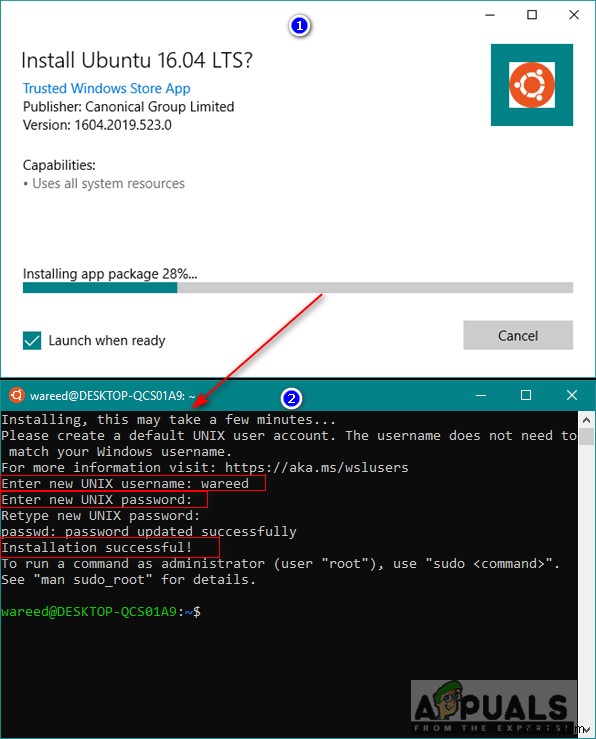Minimize the Install Ubuntu dialog

point(490,15)
